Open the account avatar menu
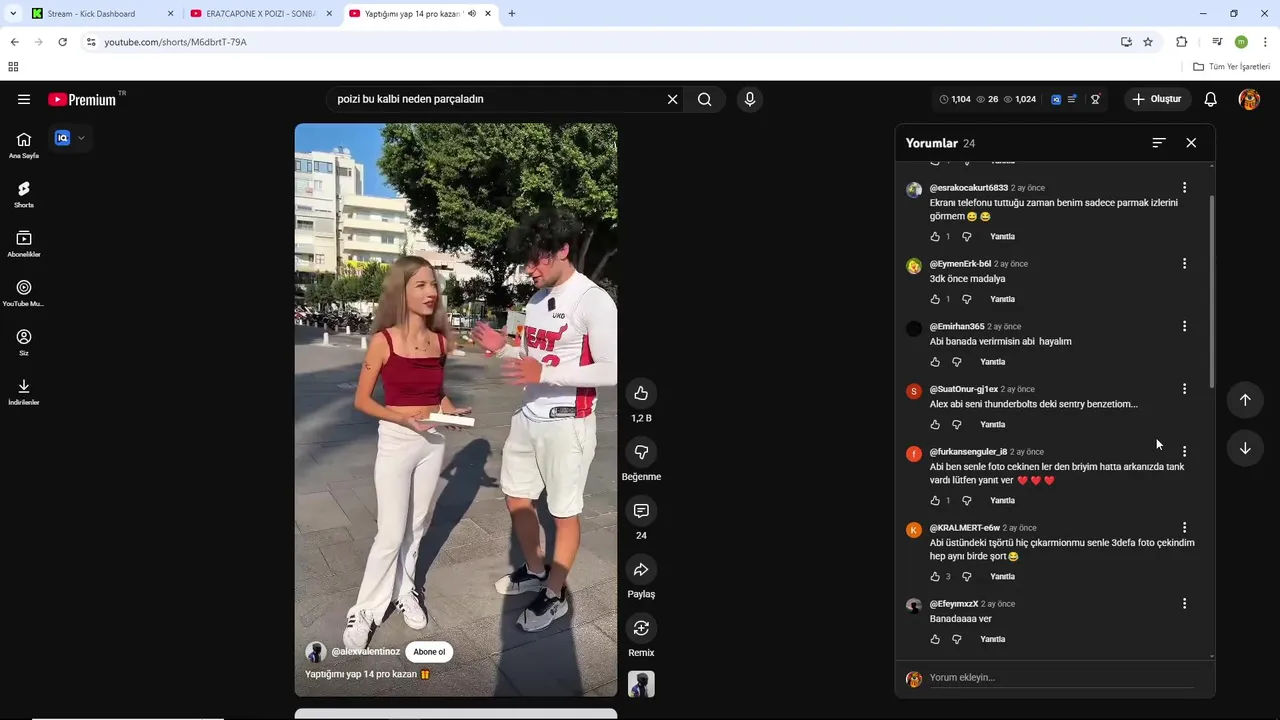 click(1249, 99)
